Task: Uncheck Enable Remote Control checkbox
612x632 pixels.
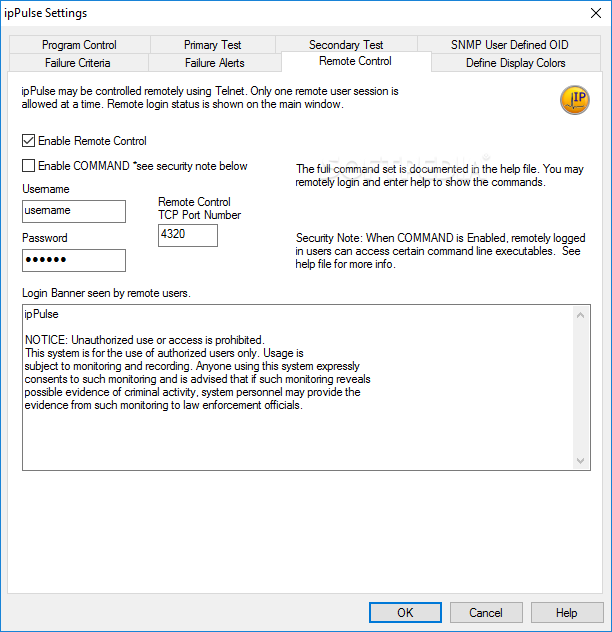Action: [28, 141]
